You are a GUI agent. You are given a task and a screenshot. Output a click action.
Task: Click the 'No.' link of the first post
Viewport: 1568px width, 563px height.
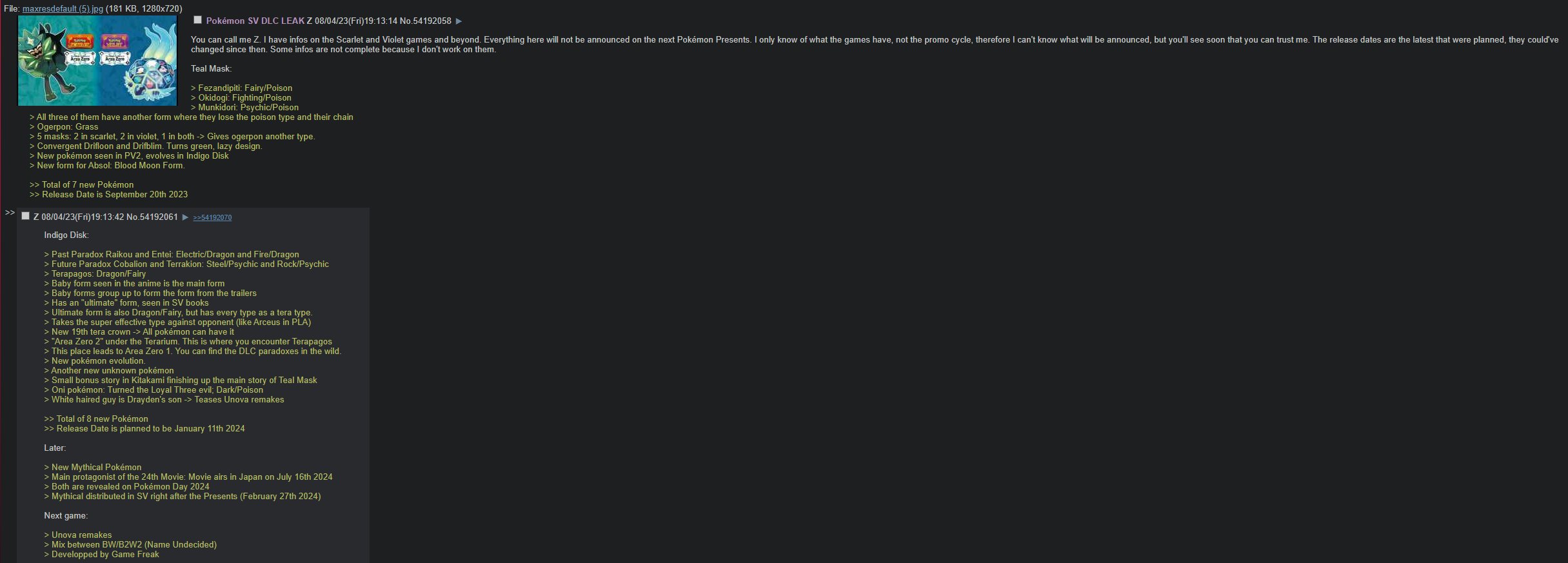click(x=405, y=21)
